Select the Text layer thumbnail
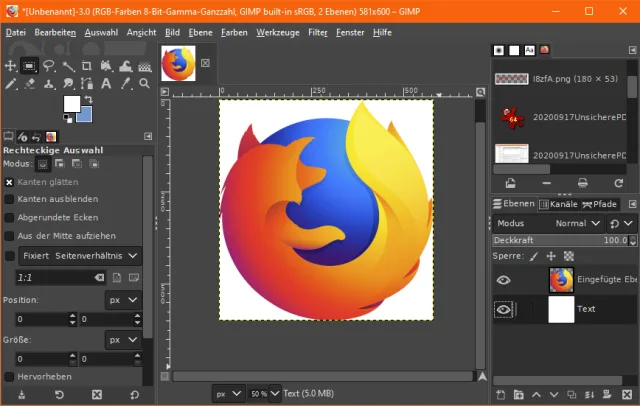The height and width of the screenshot is (406, 640). coord(561,310)
